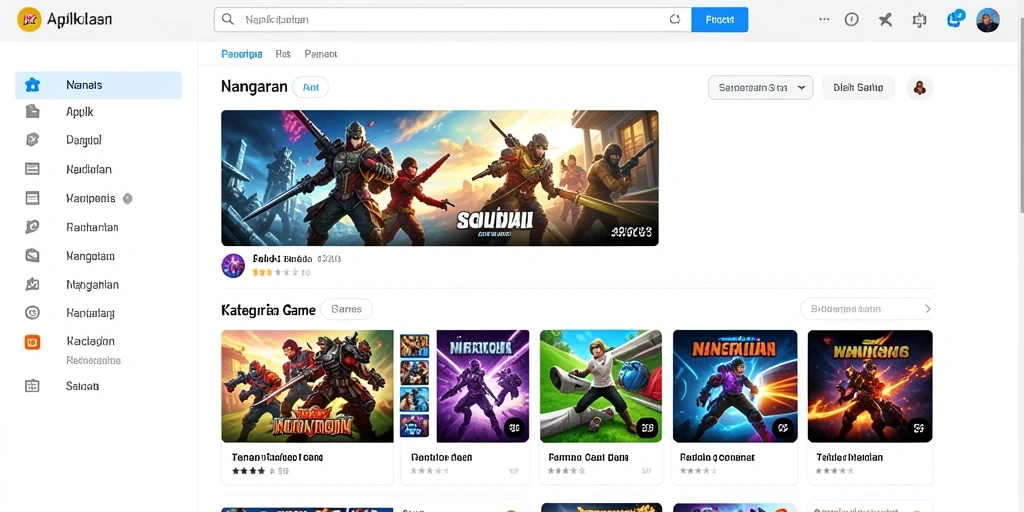Click the Apliklaan logo icon
The width and height of the screenshot is (1024, 512).
(x=29, y=20)
